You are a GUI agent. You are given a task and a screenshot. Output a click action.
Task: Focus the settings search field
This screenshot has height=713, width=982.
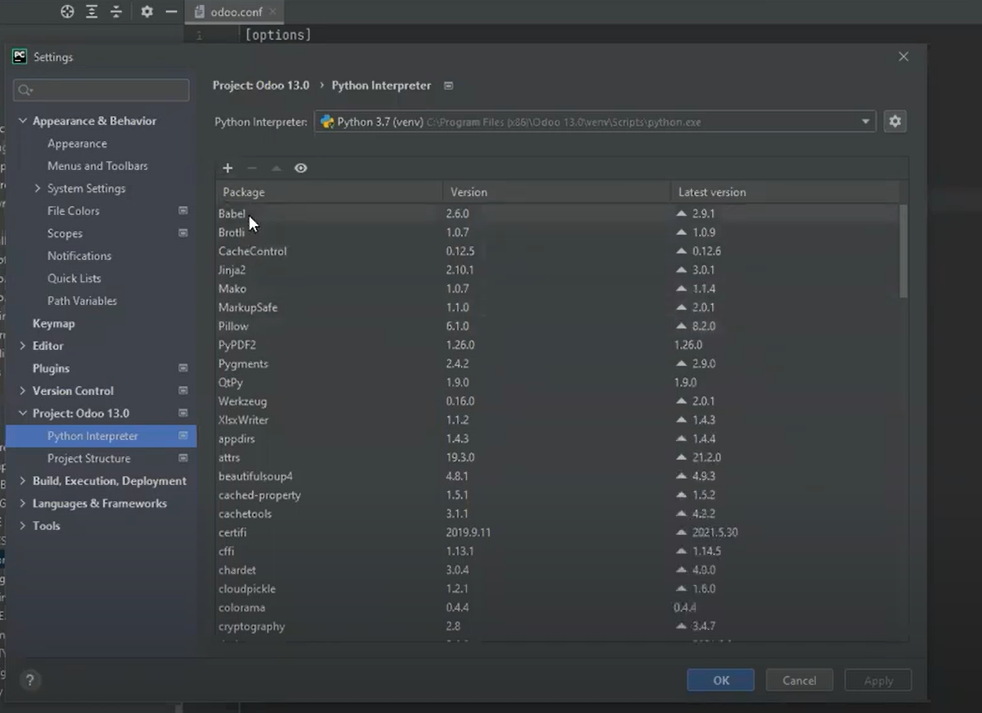pos(101,90)
